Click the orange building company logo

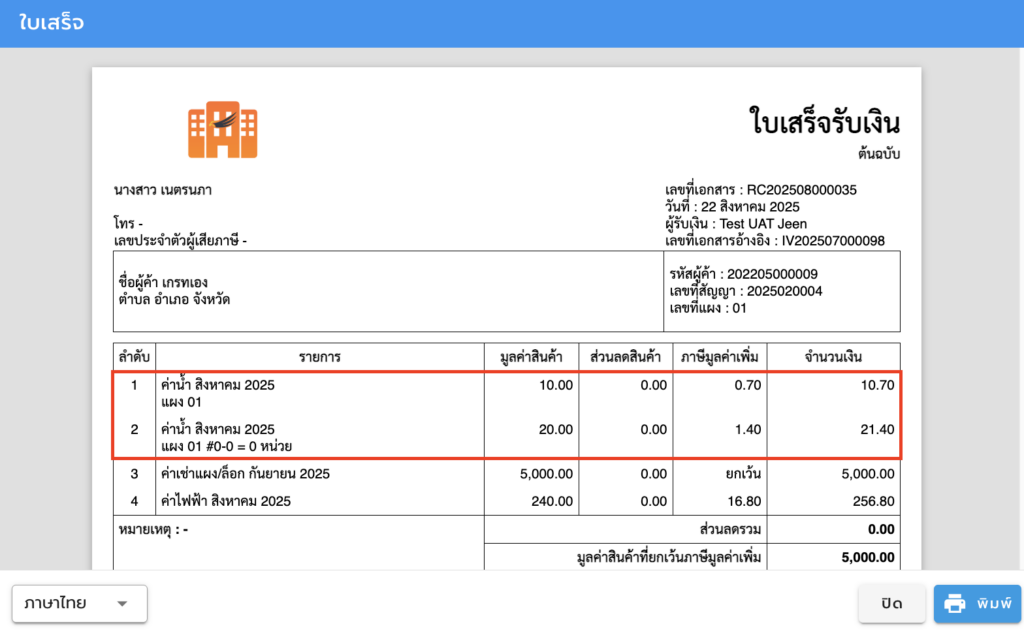[223, 129]
